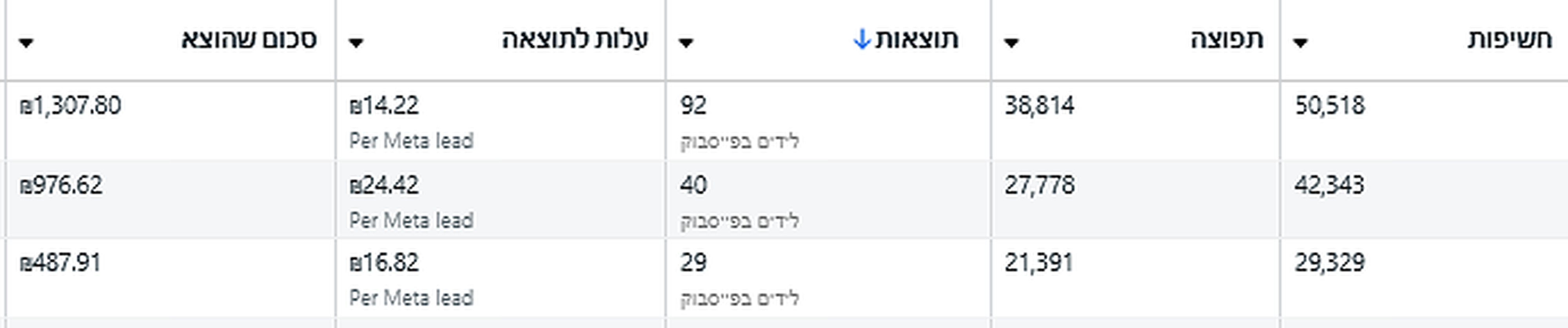
Task: Sort by סכום שהוצא header
Action: pyautogui.click(x=249, y=40)
